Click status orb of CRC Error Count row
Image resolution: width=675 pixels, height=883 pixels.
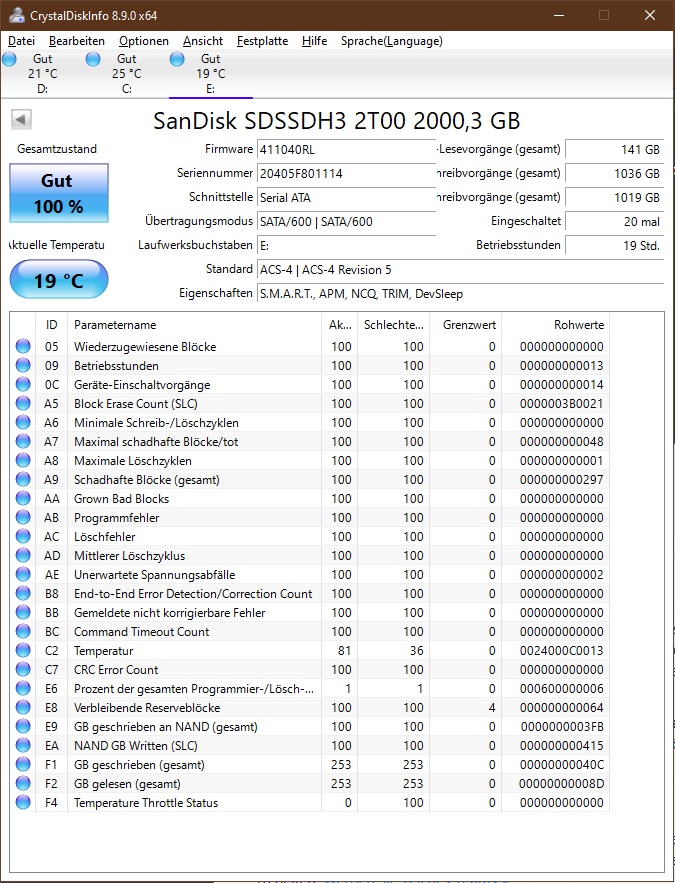point(23,670)
